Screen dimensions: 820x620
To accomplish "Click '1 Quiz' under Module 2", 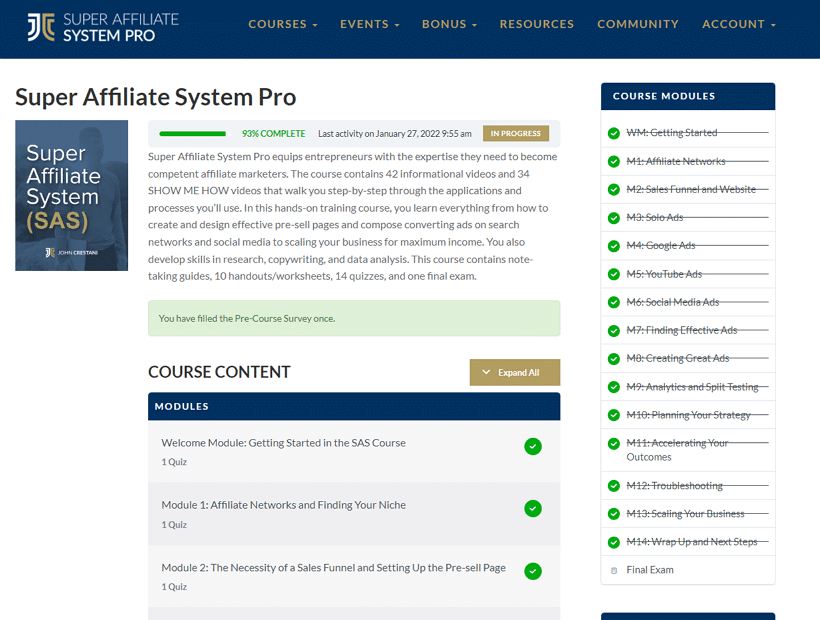I will click(174, 587).
